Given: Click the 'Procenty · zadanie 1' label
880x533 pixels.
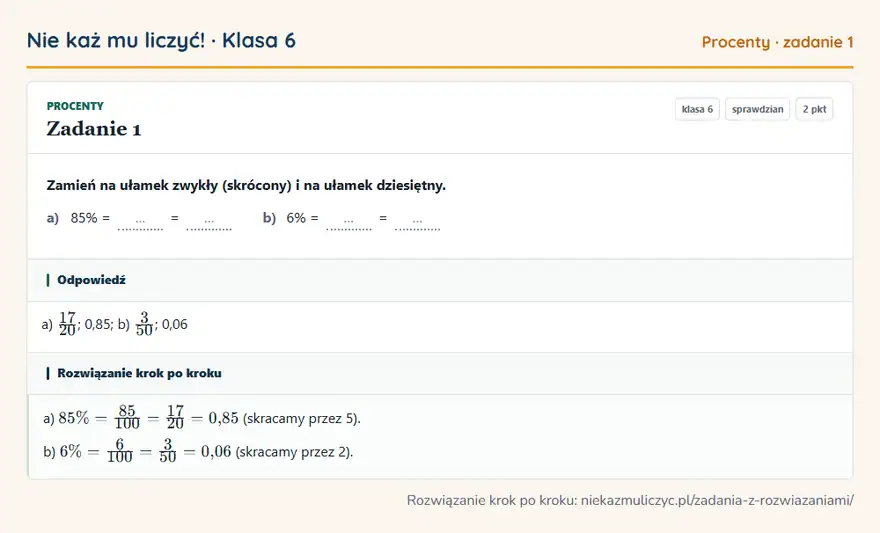Looking at the screenshot, I should pos(777,42).
